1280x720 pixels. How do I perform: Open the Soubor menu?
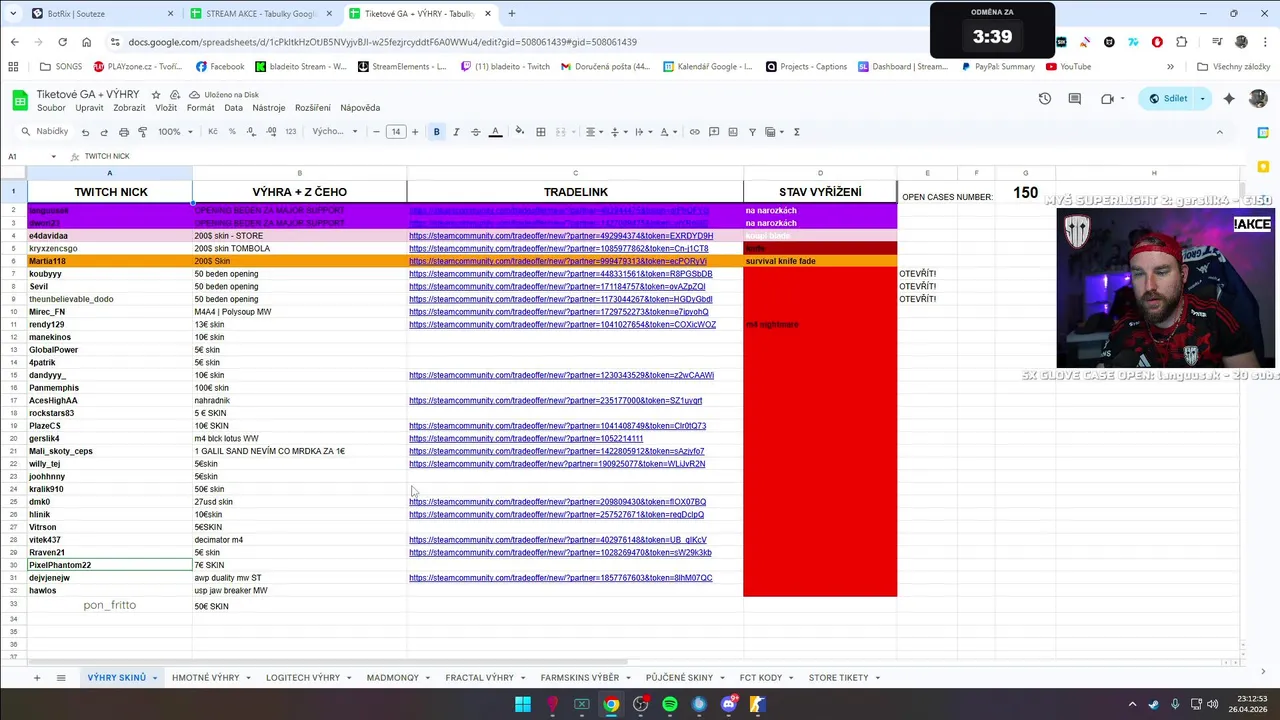[51, 108]
